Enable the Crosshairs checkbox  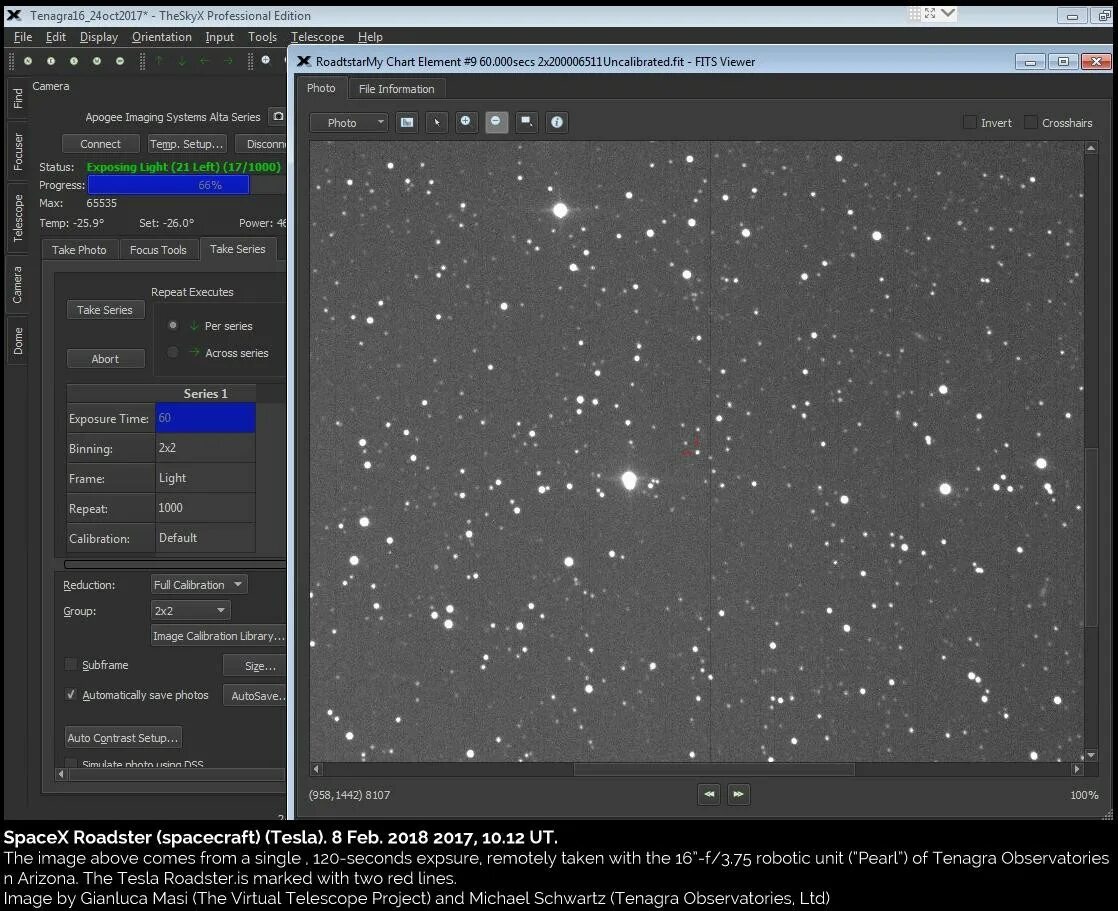point(1030,123)
